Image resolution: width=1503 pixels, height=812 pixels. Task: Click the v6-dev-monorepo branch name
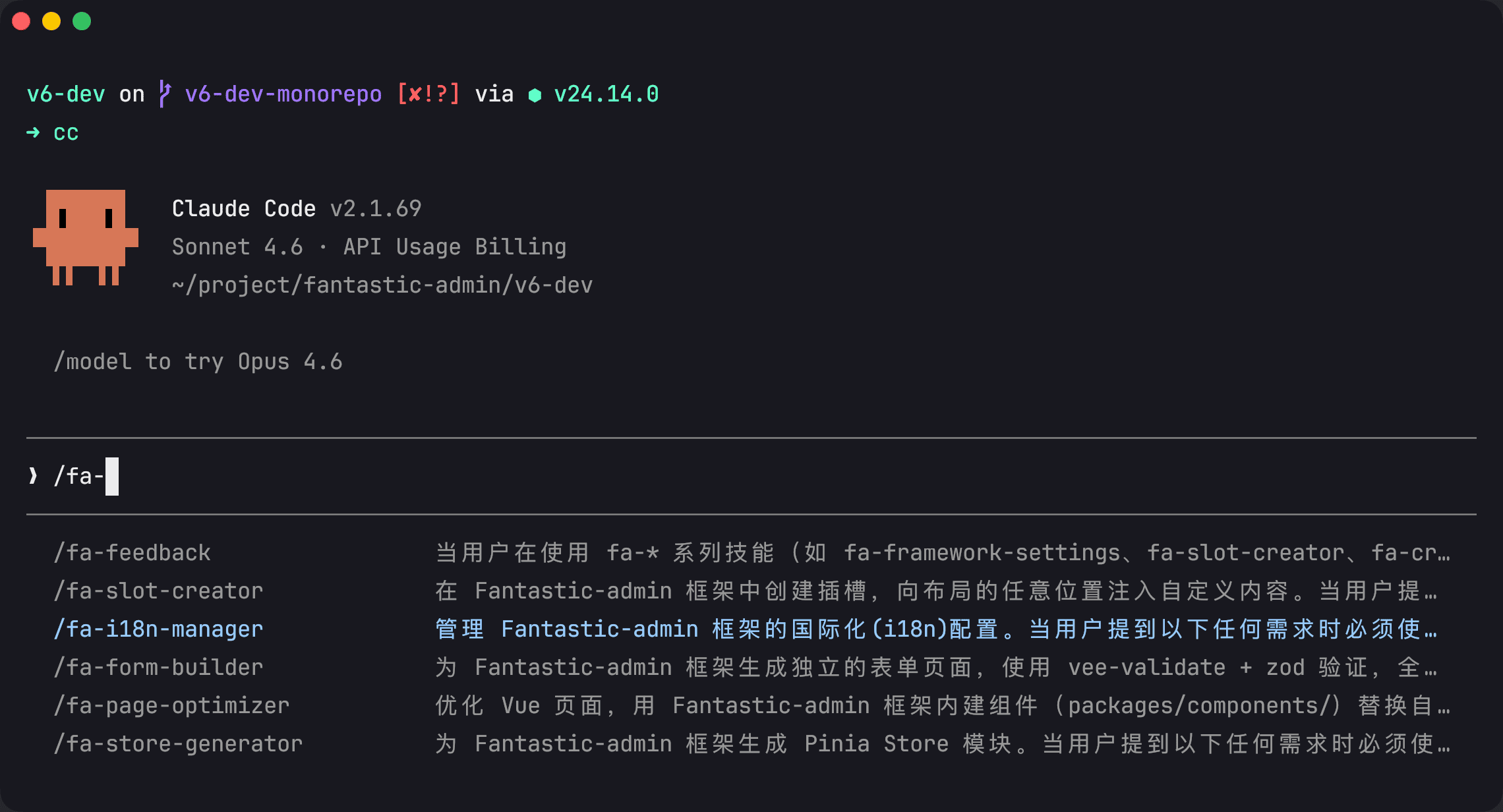(x=283, y=94)
